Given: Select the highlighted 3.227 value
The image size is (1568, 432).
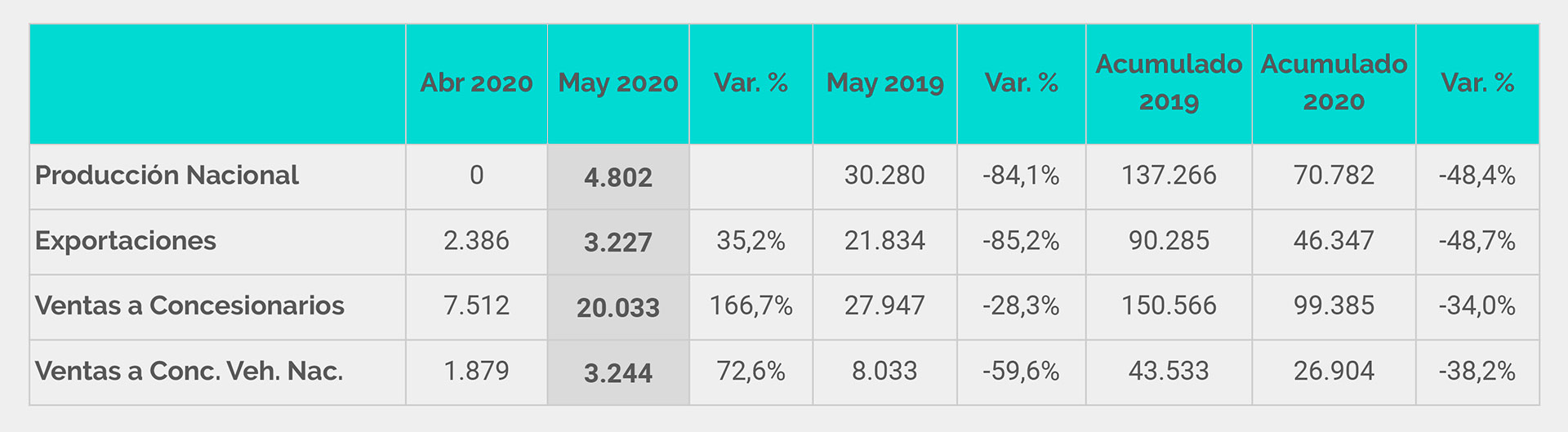Looking at the screenshot, I should tap(618, 243).
